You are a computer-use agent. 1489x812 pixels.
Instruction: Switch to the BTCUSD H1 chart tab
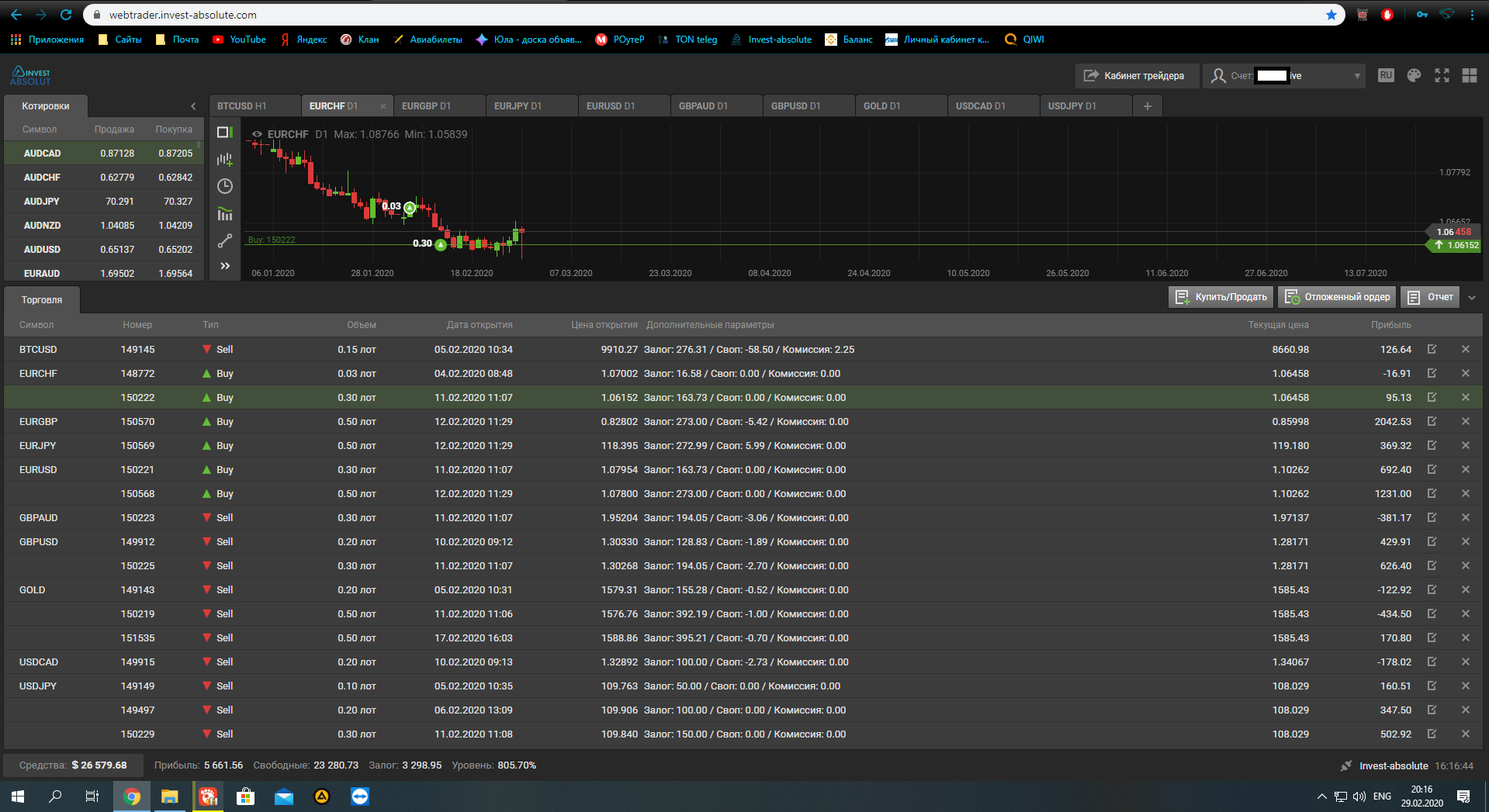[255, 106]
